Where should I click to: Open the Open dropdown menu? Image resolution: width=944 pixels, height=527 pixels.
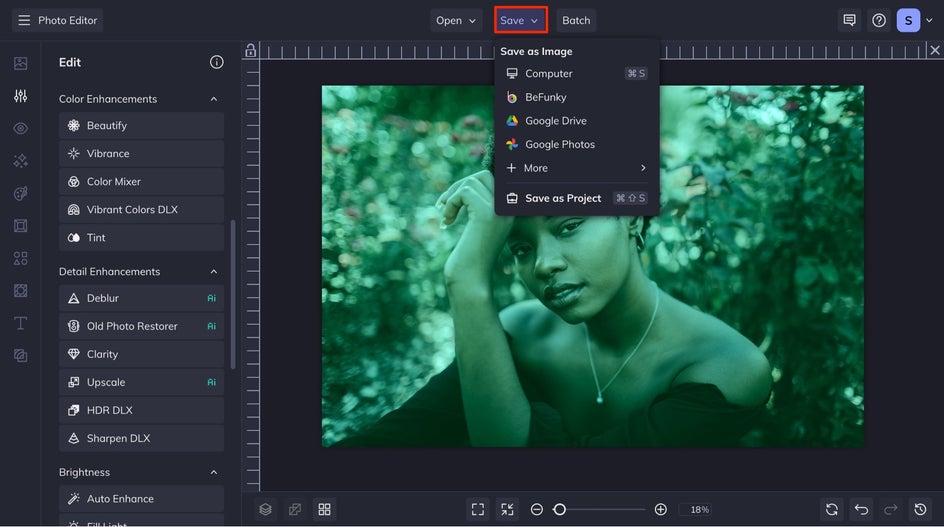(456, 20)
